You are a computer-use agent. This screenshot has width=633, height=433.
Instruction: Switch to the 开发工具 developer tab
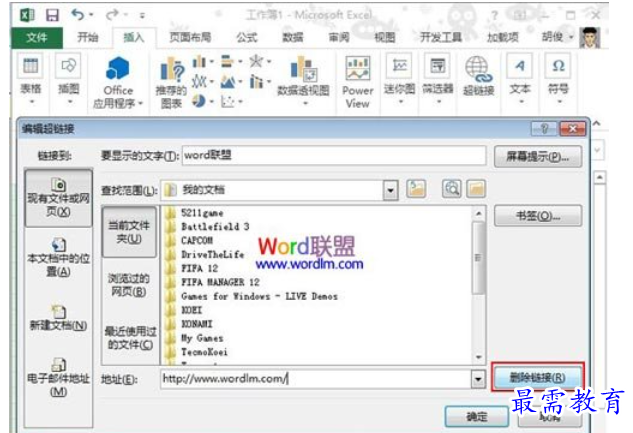click(441, 38)
